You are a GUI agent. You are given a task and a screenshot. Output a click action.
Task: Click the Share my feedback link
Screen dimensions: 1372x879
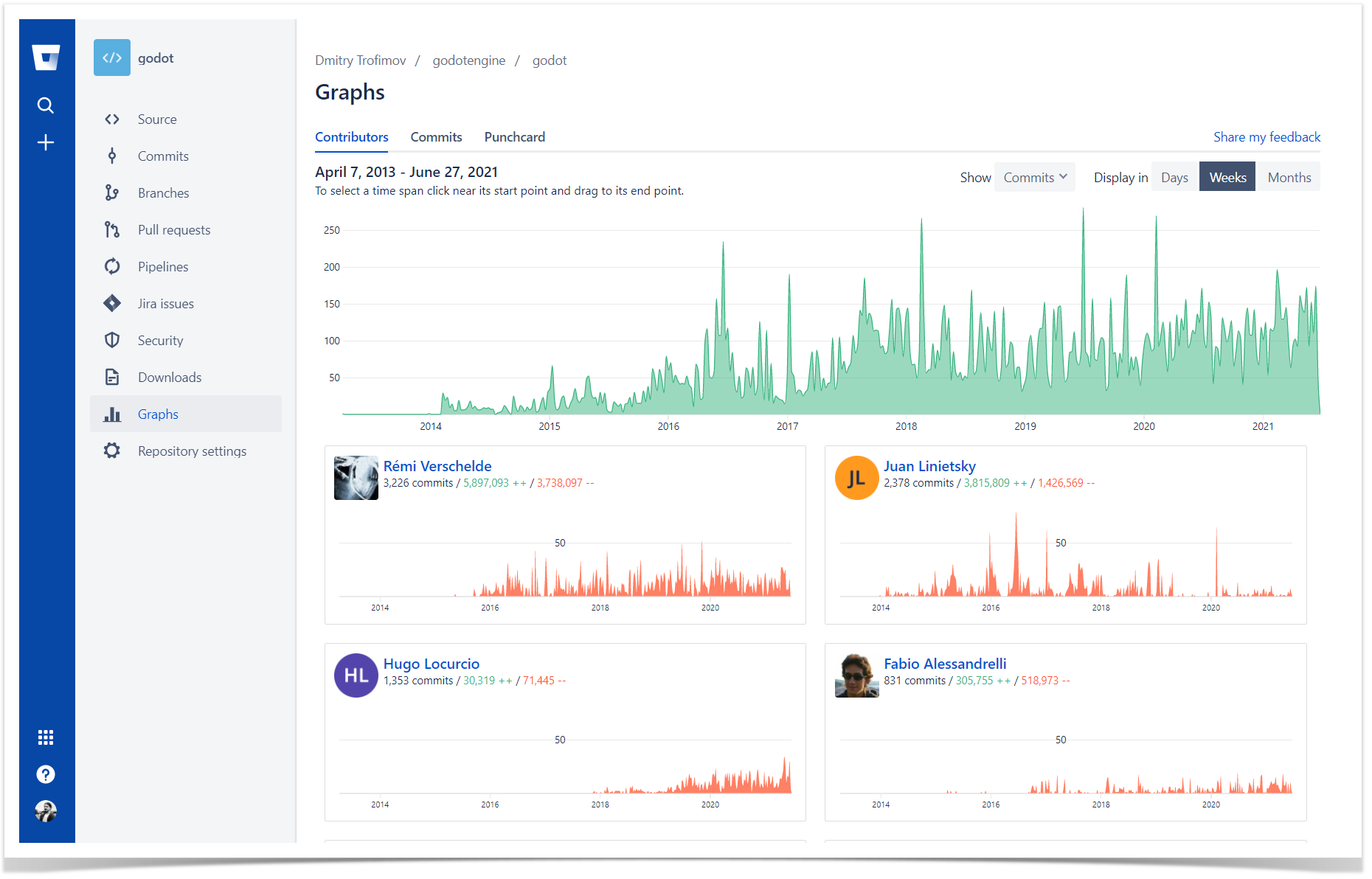(1267, 137)
